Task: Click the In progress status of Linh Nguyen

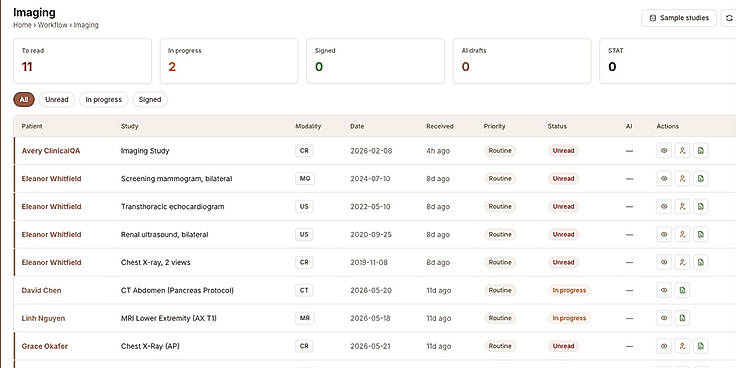Action: pyautogui.click(x=569, y=318)
